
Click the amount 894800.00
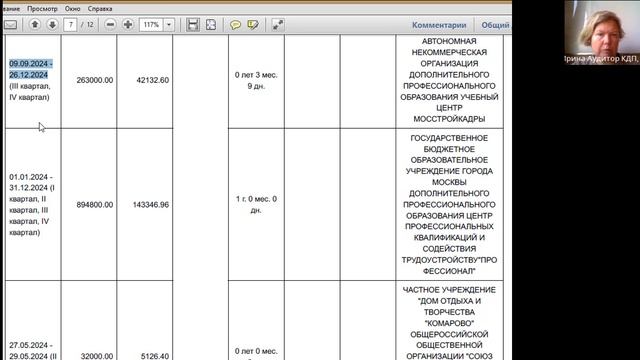point(95,204)
